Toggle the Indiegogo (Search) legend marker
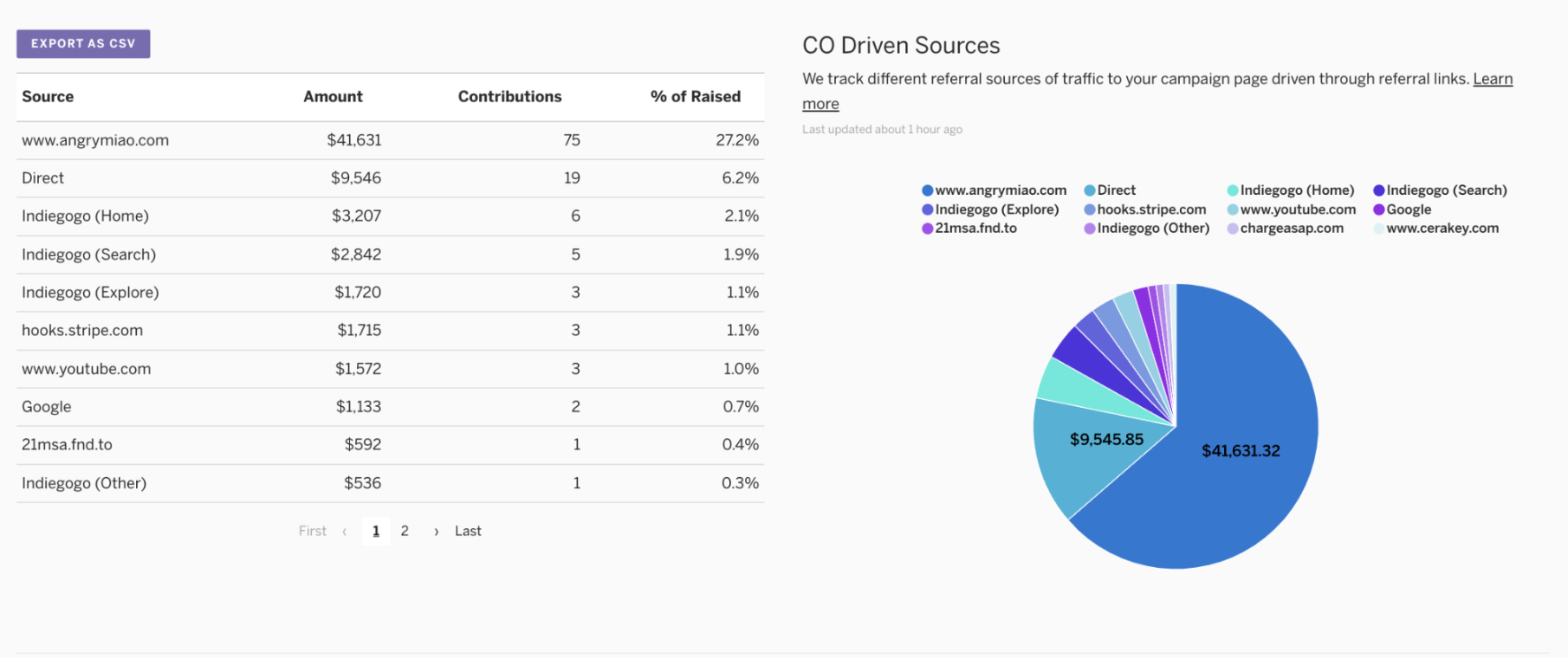1568x658 pixels. (x=1379, y=190)
